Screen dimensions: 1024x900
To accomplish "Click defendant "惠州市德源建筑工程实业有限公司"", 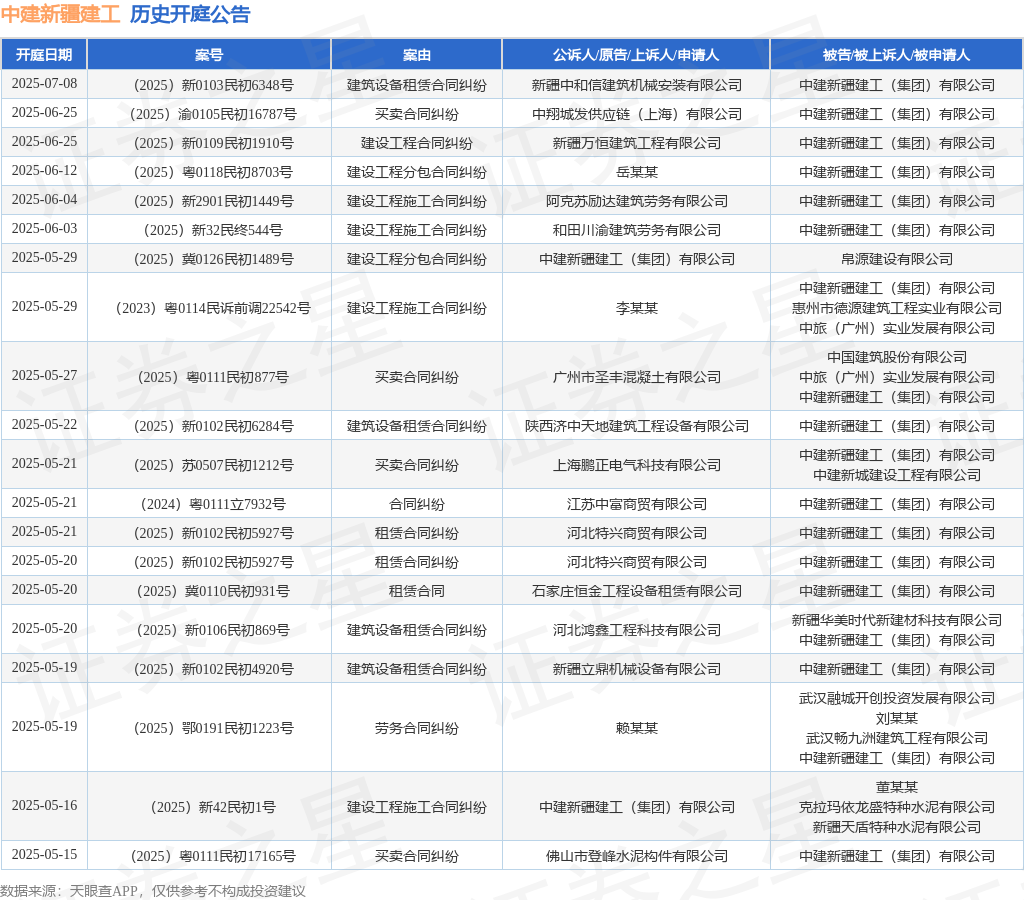I will tap(897, 308).
